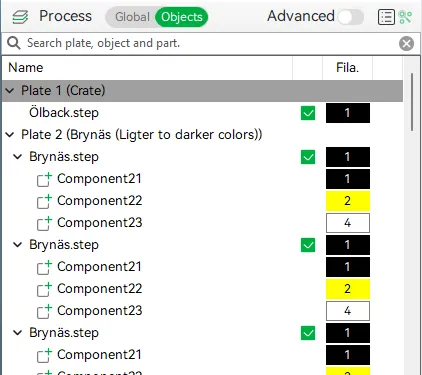Viewport: 422px width, 375px height.
Task: Open yellow filament 2 swatch of first Component22
Action: pos(348,201)
